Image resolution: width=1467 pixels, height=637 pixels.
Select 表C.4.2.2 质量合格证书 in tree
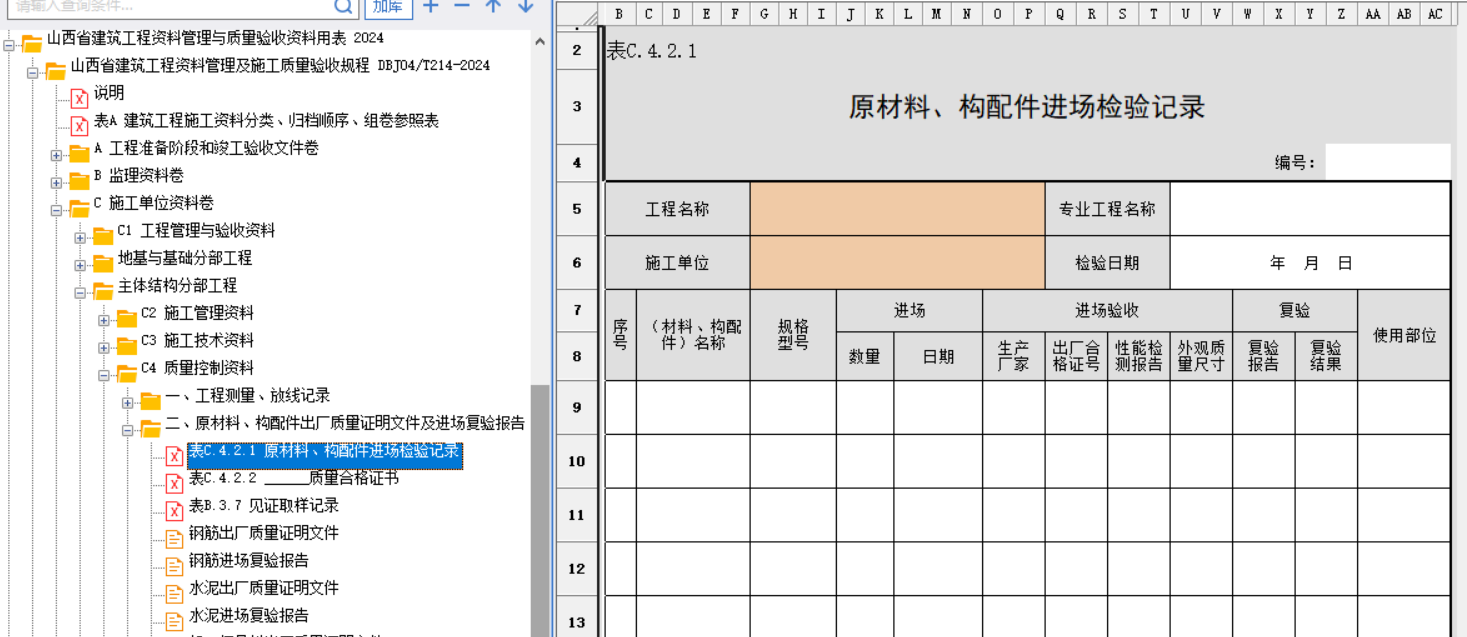pyautogui.click(x=293, y=478)
